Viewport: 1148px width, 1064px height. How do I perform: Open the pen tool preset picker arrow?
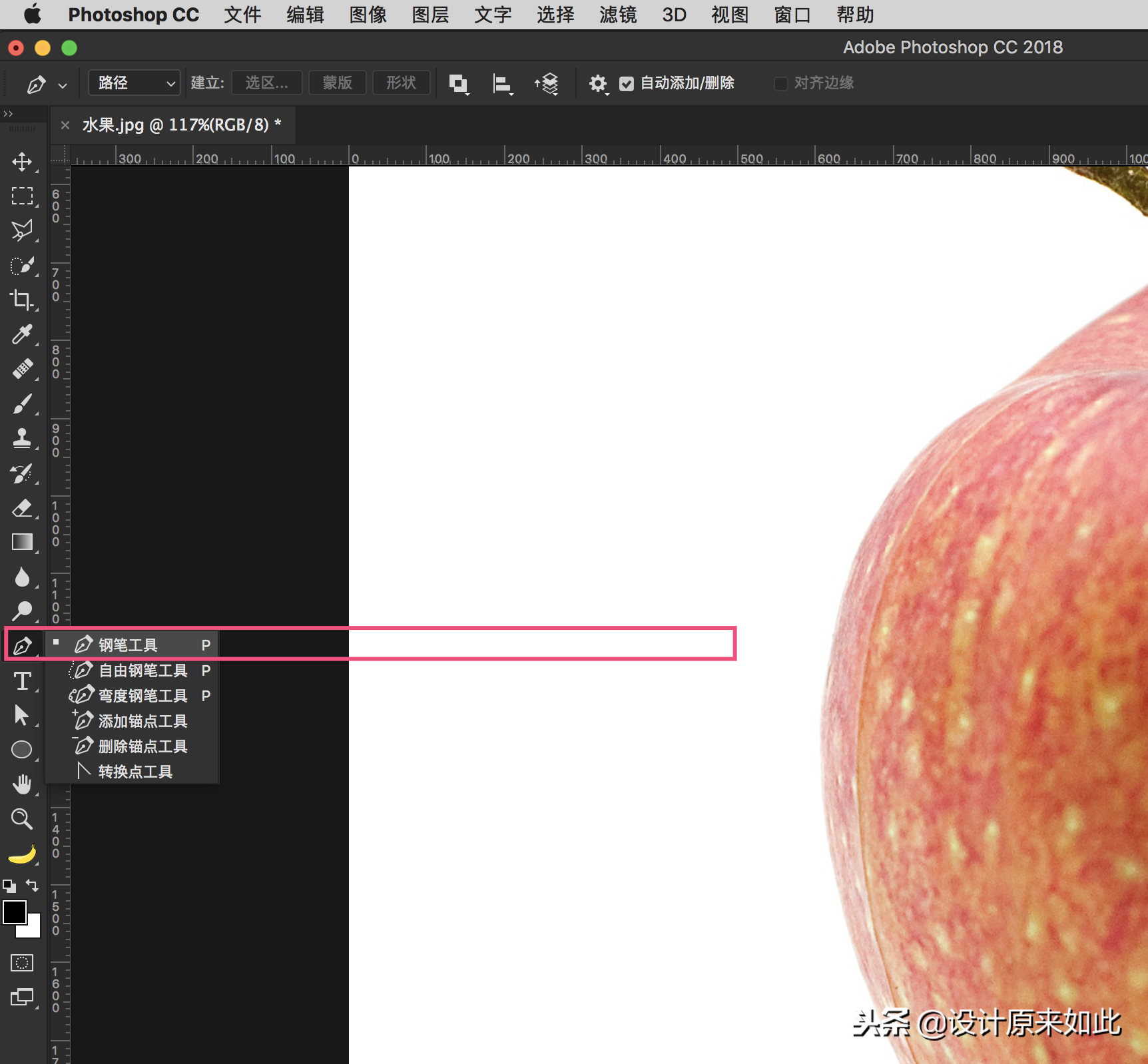pyautogui.click(x=63, y=85)
